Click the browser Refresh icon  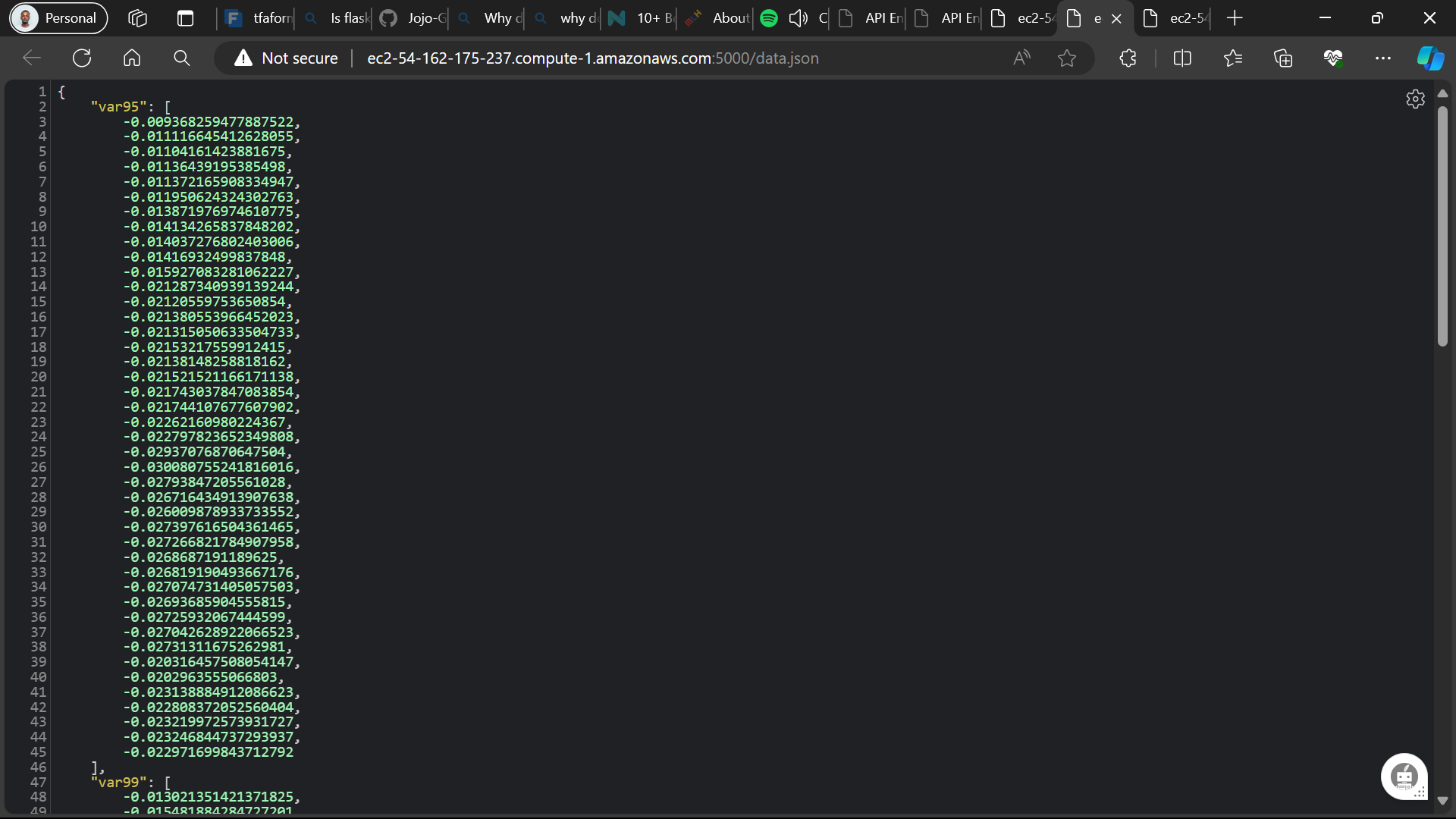[x=82, y=58]
